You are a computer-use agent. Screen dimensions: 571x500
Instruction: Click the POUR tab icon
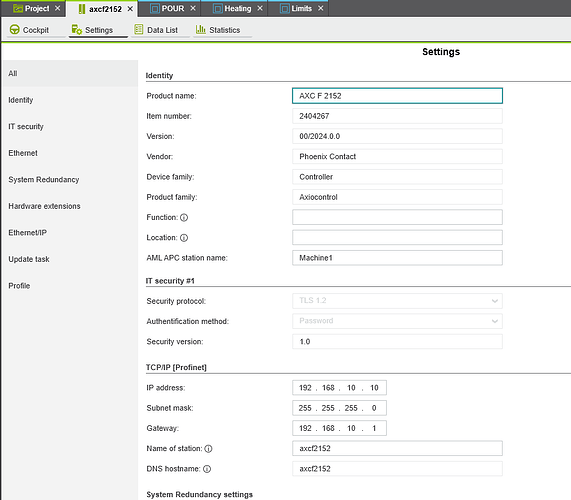pyautogui.click(x=155, y=8)
